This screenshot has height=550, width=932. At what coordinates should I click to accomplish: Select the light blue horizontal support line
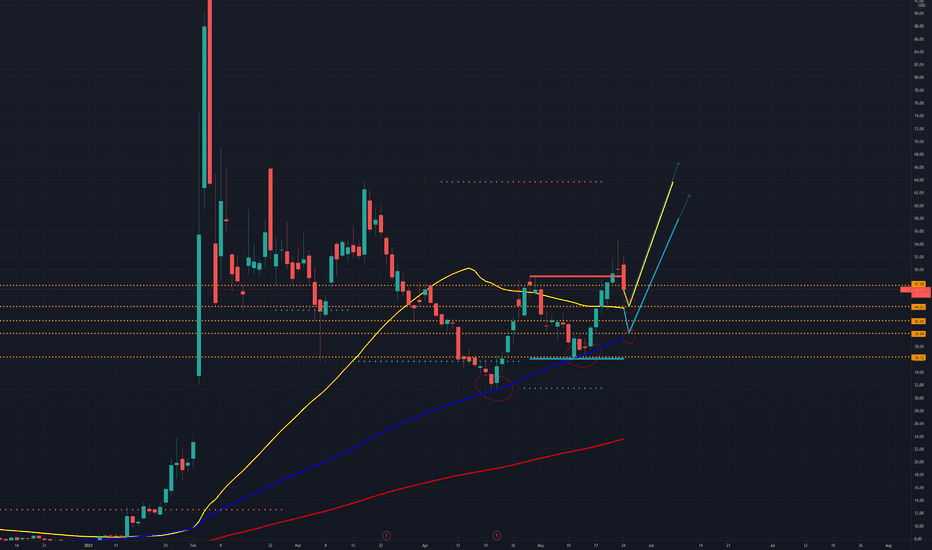coord(577,359)
